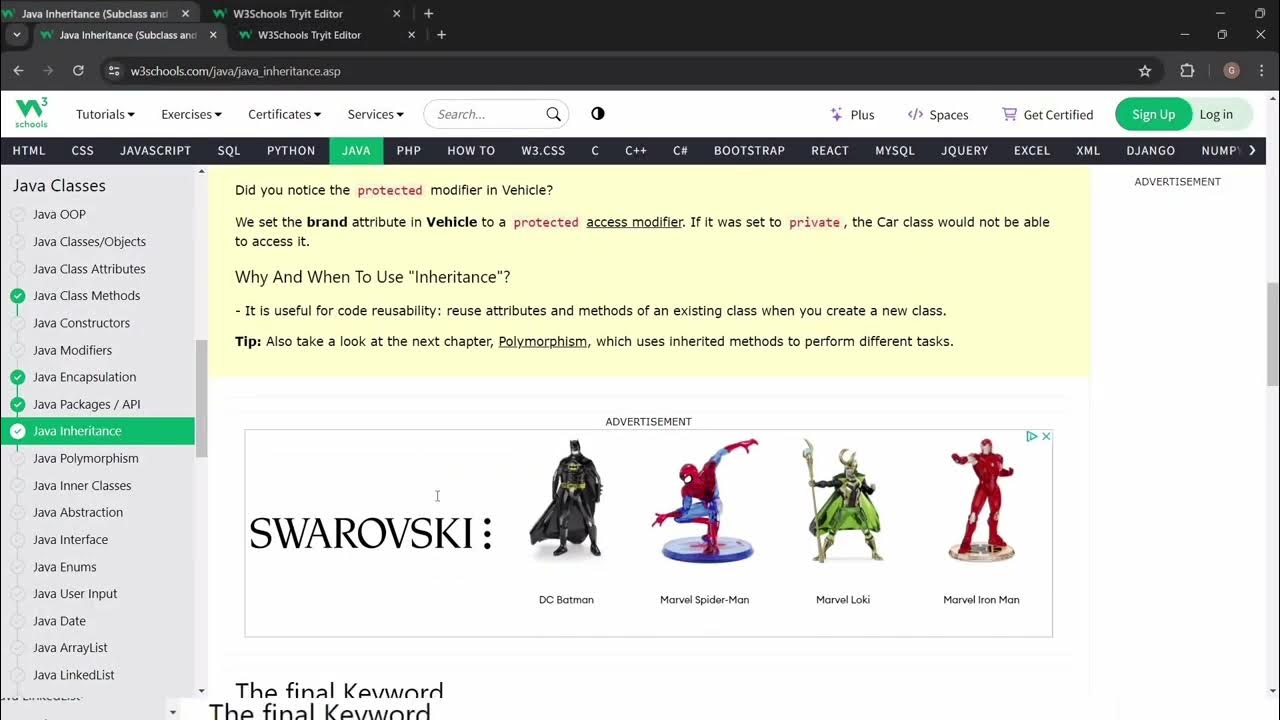Click Marvel Spider-Man figurine ad image
The height and width of the screenshot is (720, 1280).
coord(705,500)
